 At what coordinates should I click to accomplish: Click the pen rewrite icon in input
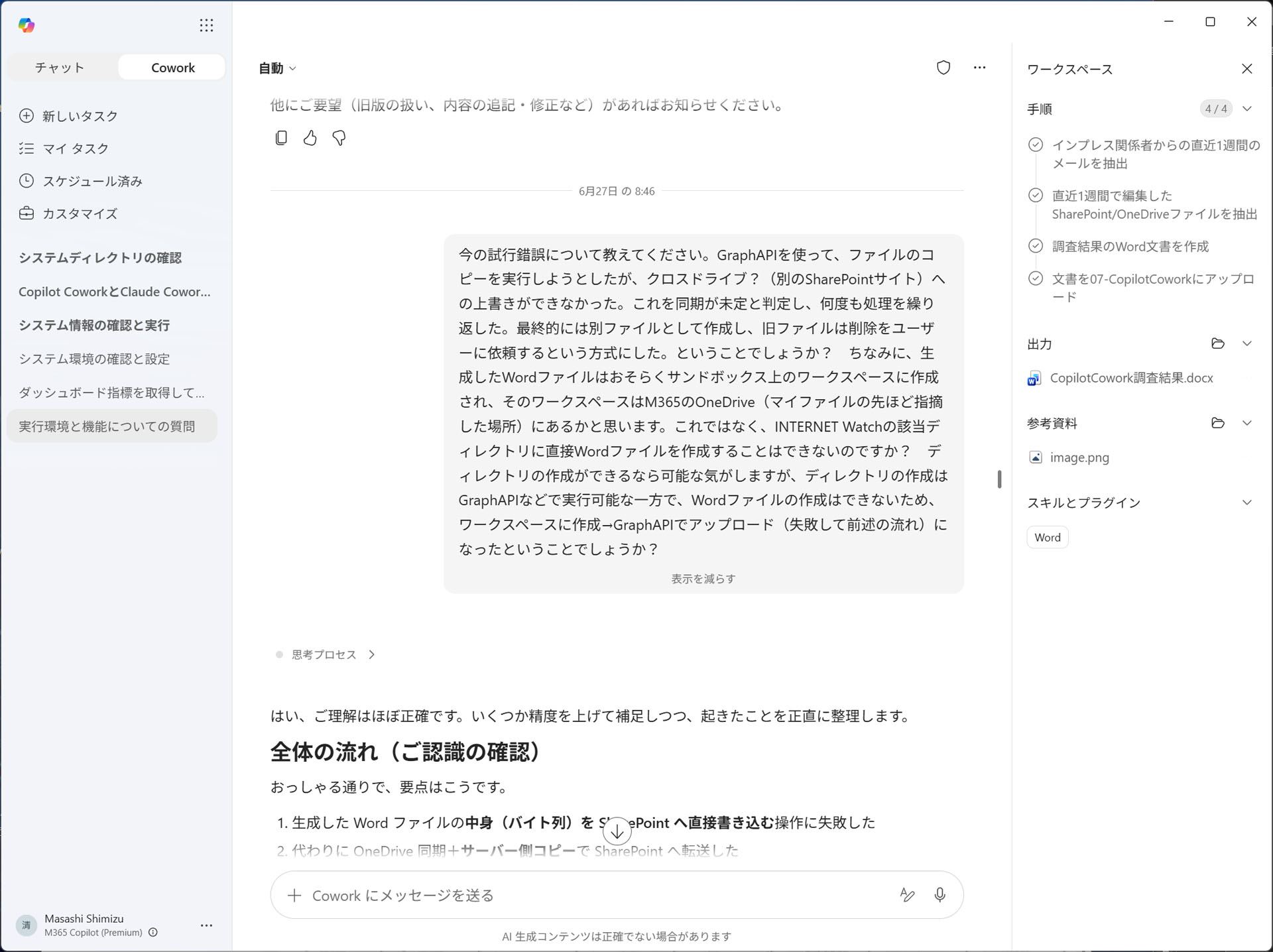point(907,895)
